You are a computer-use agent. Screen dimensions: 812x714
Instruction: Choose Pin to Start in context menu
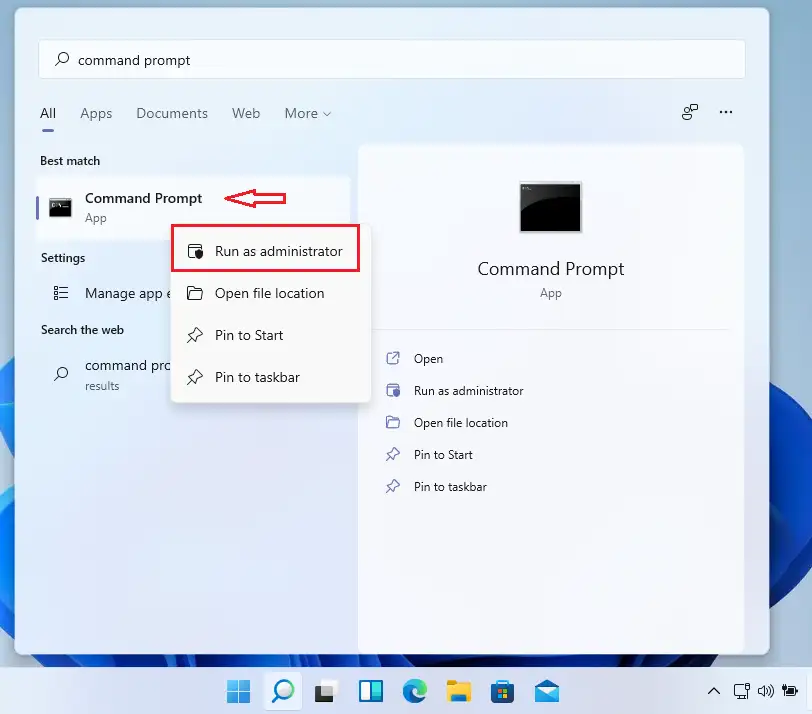point(249,335)
